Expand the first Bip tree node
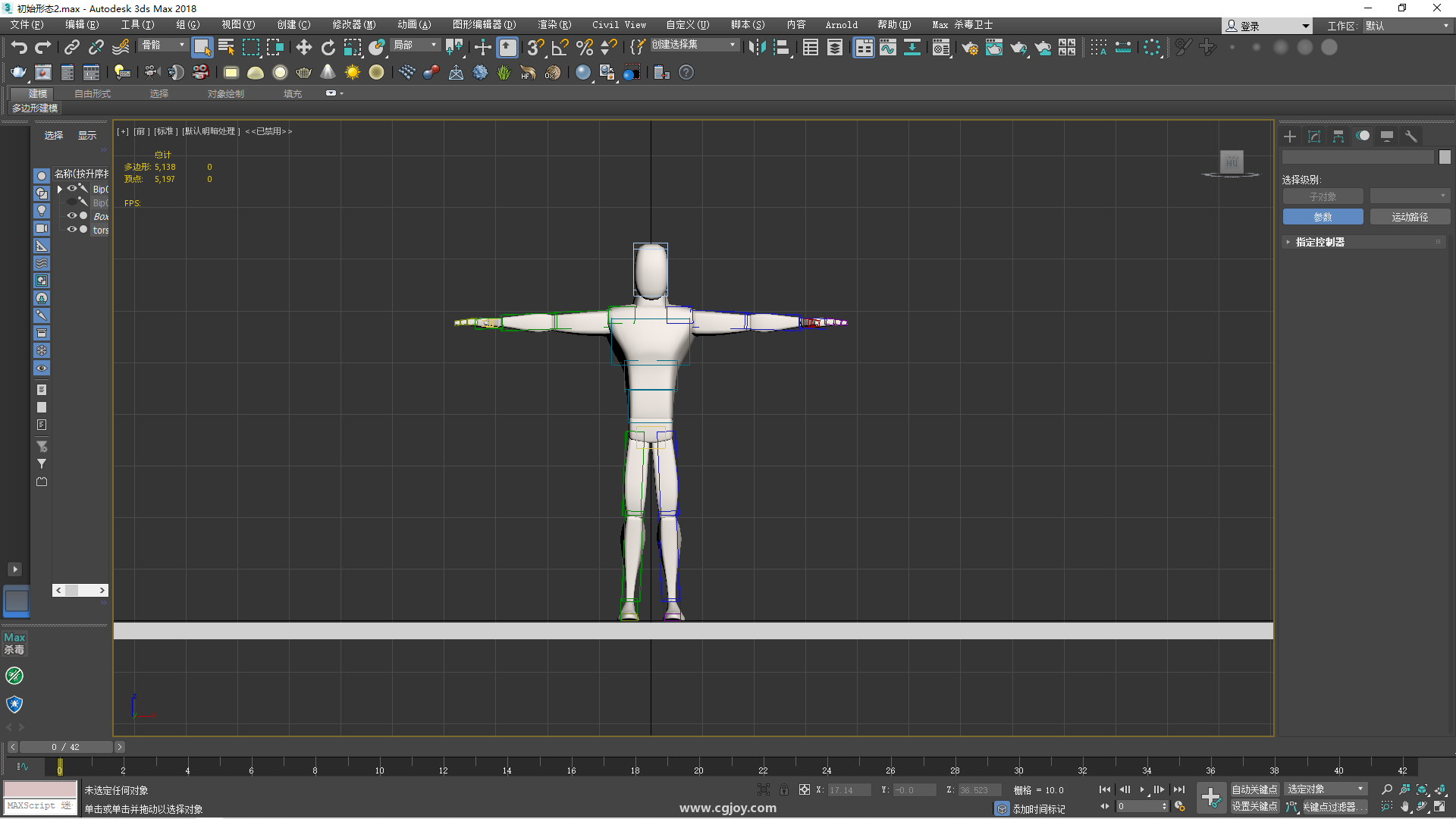The height and width of the screenshot is (819, 1456). click(60, 190)
